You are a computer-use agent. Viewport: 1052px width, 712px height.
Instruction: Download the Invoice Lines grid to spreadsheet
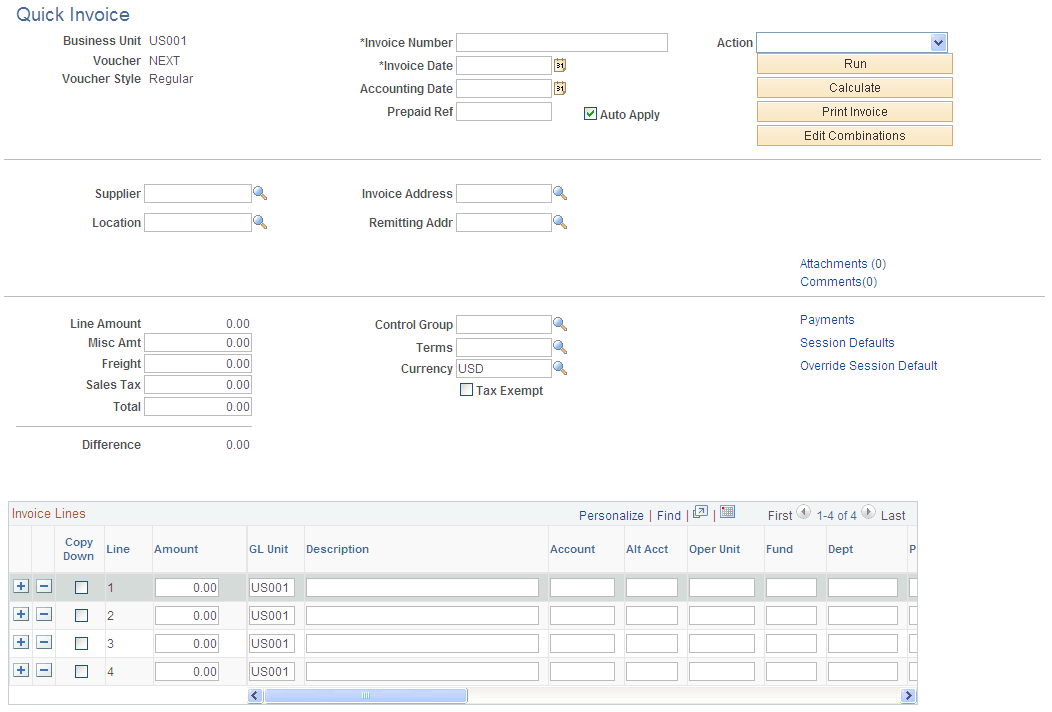[x=727, y=512]
